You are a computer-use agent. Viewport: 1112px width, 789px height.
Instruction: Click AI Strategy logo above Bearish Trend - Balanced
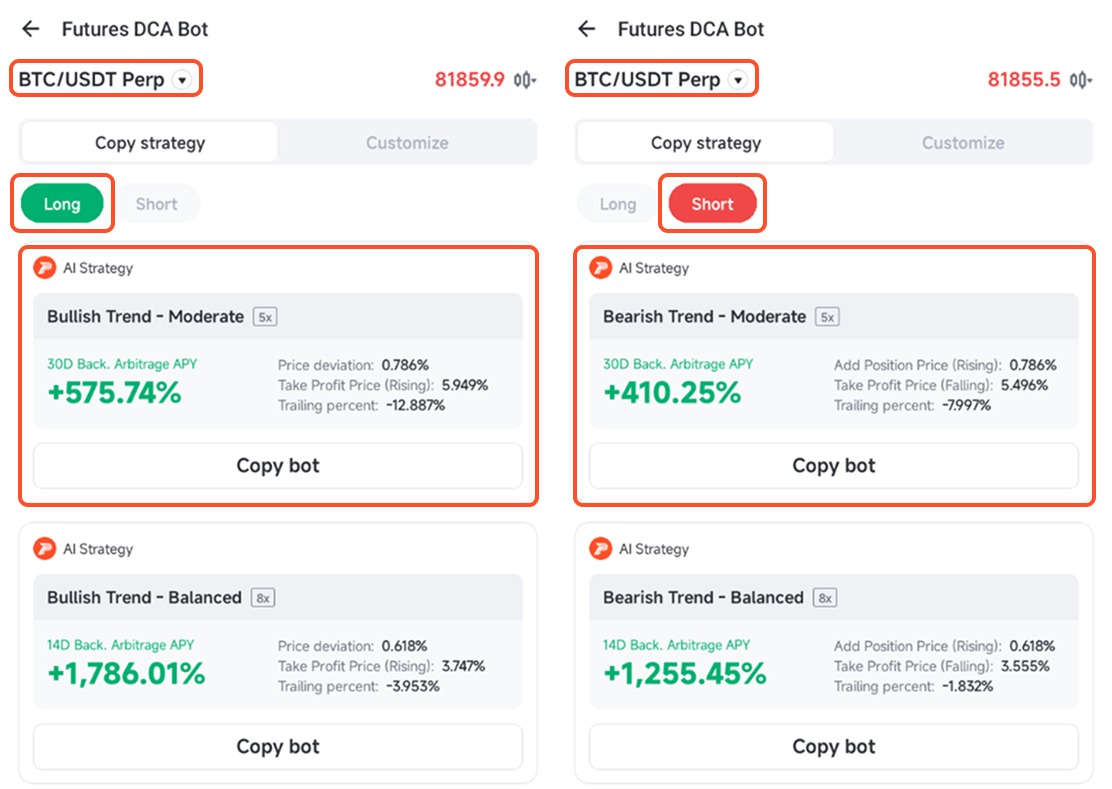(x=600, y=549)
